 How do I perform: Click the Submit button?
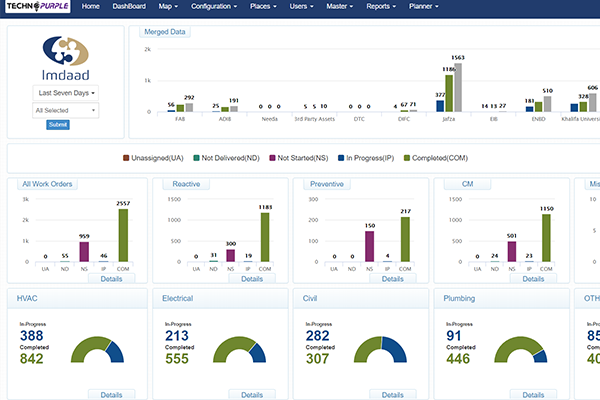[58, 124]
